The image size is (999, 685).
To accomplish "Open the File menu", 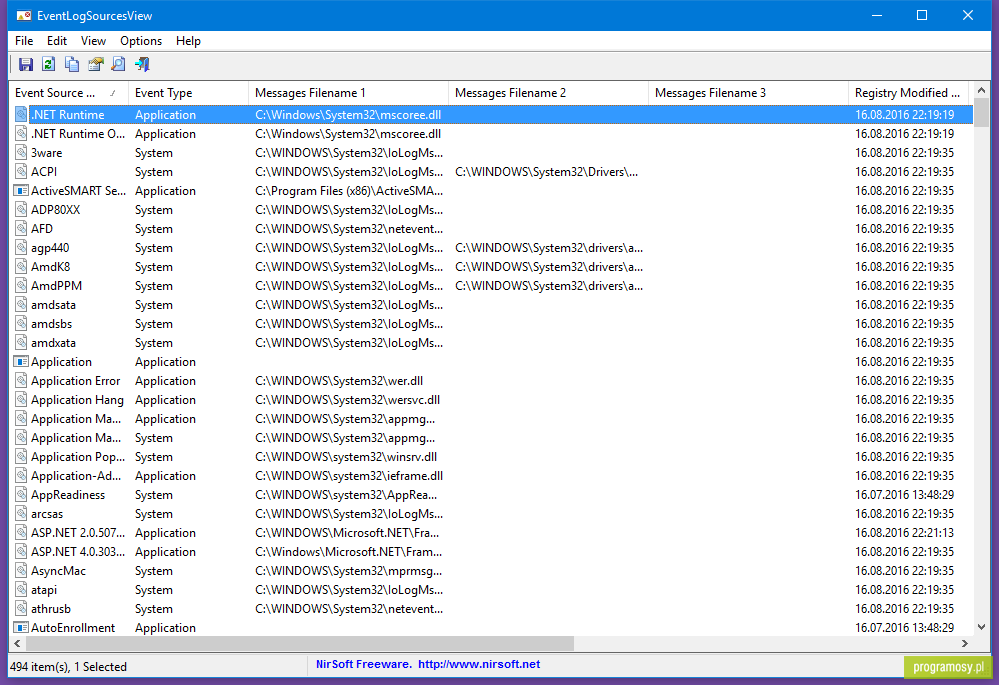I will 24,41.
